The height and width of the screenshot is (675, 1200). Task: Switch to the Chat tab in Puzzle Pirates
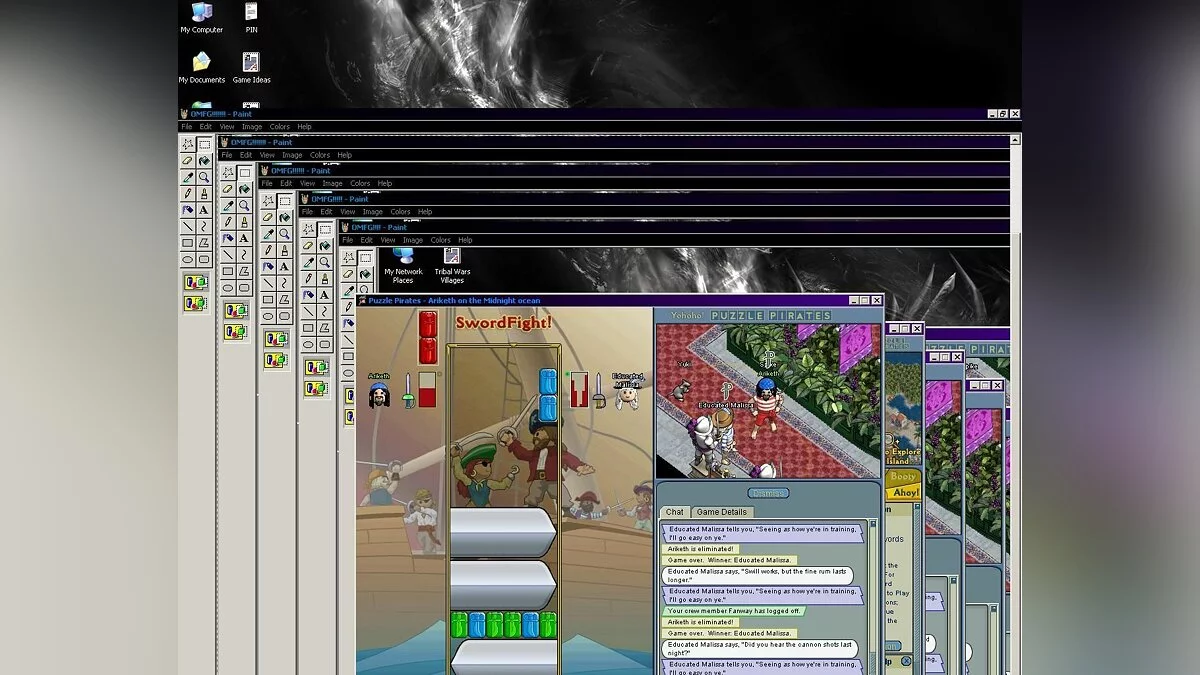pos(675,512)
